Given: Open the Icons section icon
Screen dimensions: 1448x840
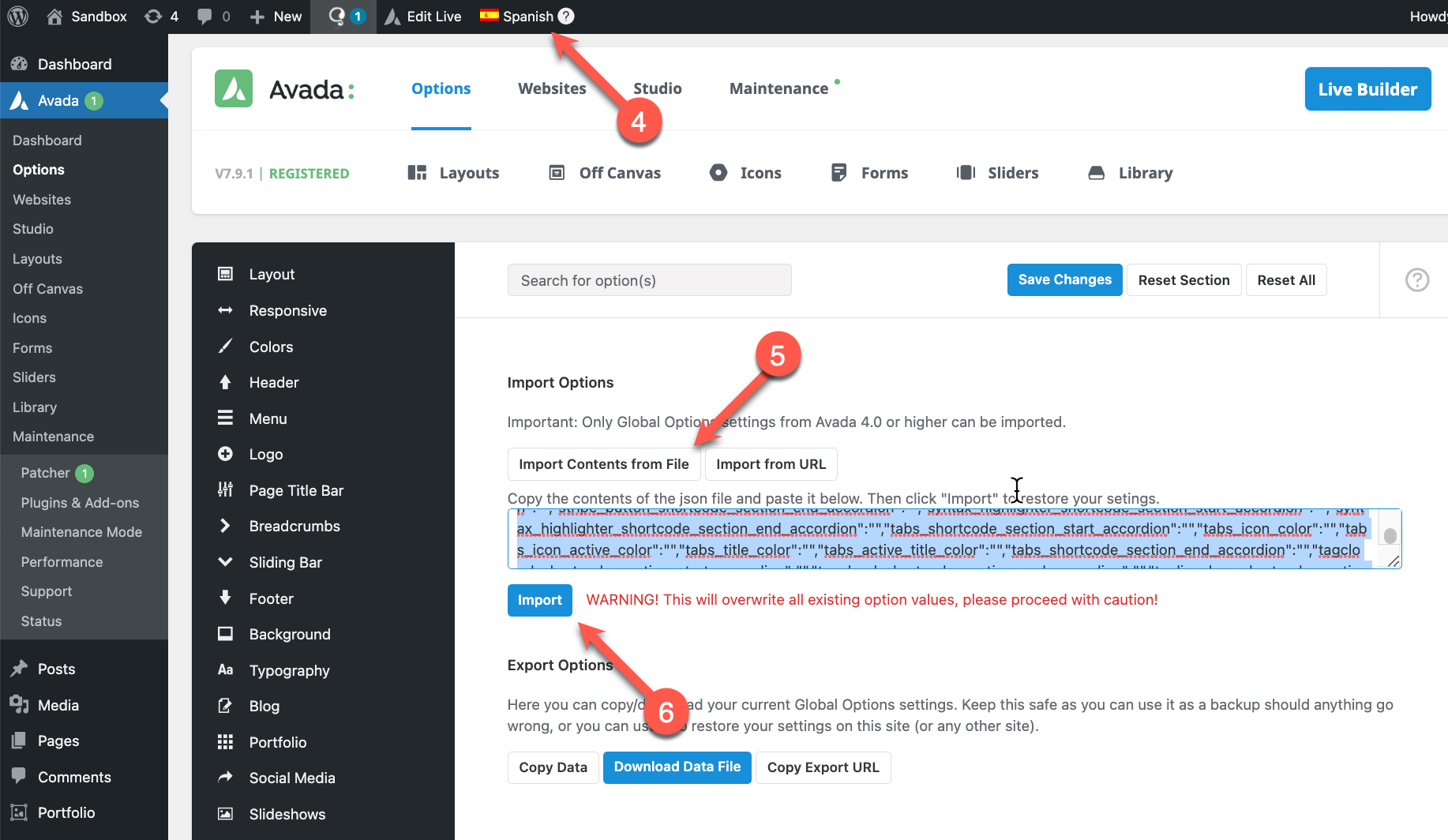Looking at the screenshot, I should click(x=718, y=172).
